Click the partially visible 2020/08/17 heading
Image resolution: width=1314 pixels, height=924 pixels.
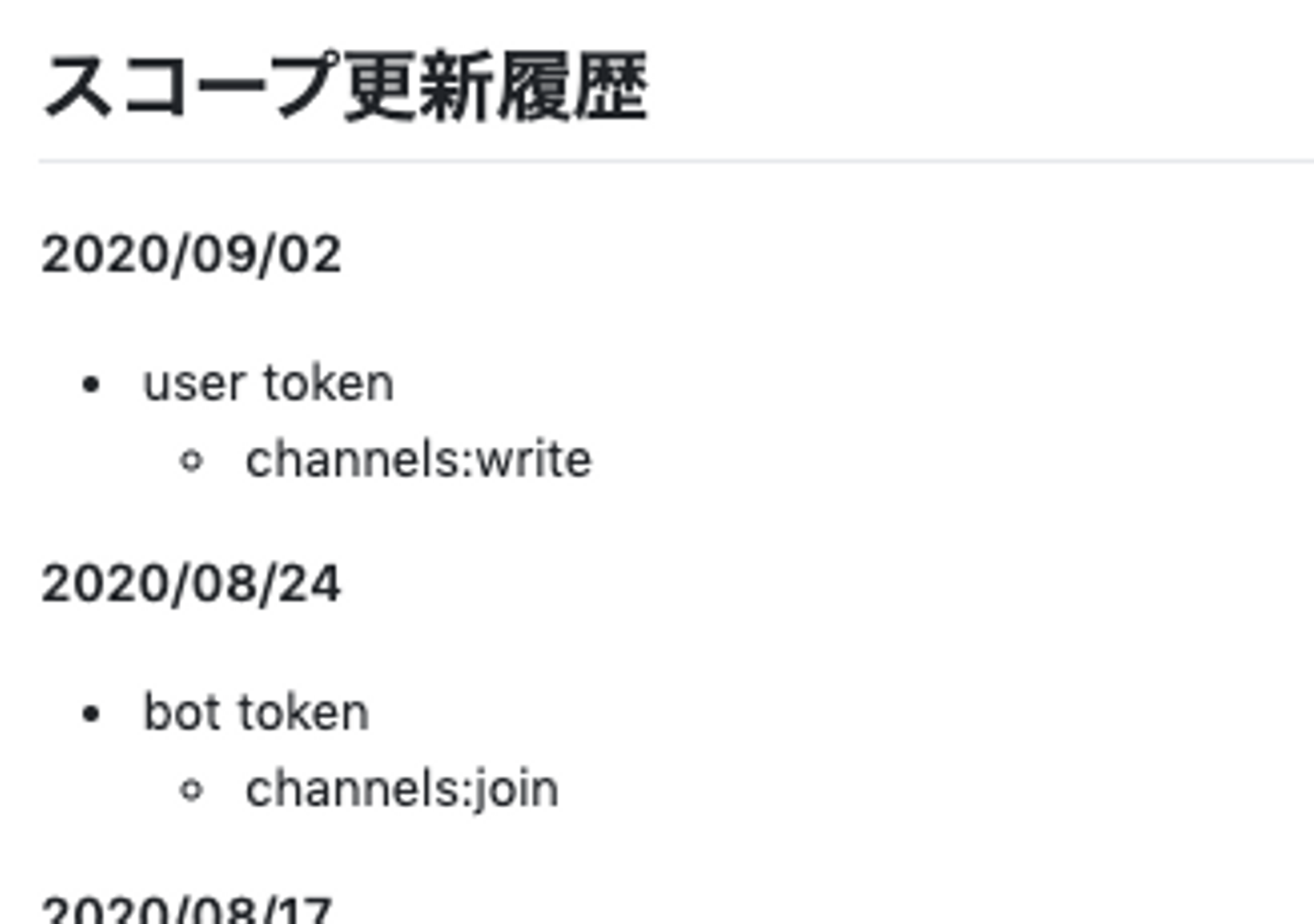coord(187,910)
